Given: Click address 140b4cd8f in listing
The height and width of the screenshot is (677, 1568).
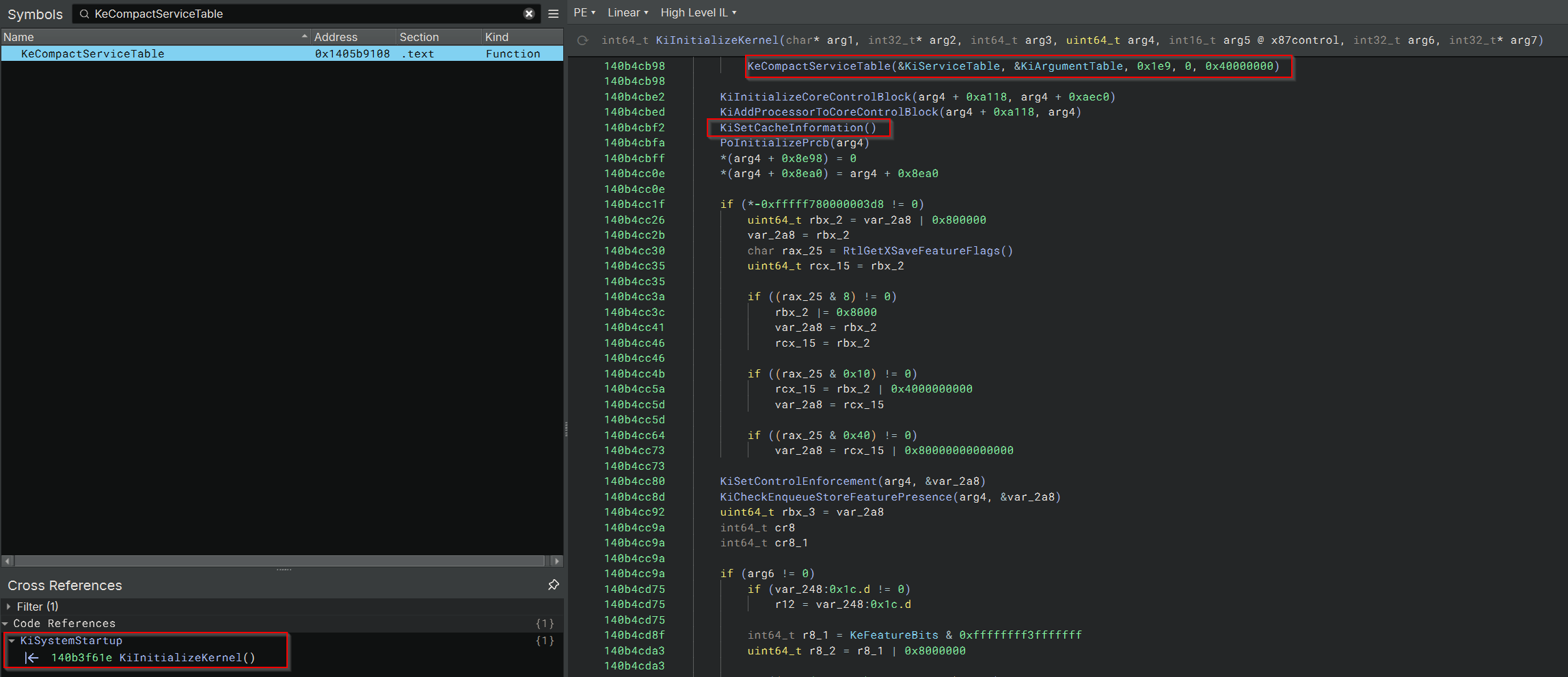Looking at the screenshot, I should tap(634, 635).
